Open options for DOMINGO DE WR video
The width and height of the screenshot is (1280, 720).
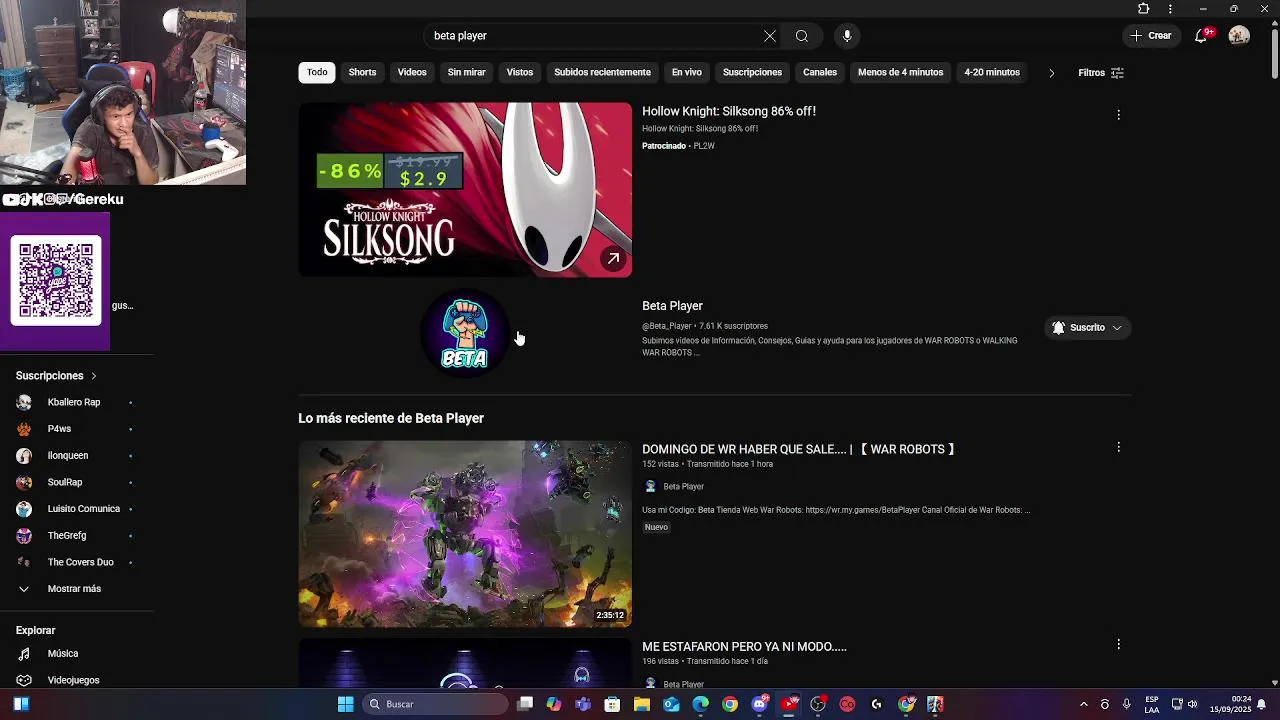1118,447
